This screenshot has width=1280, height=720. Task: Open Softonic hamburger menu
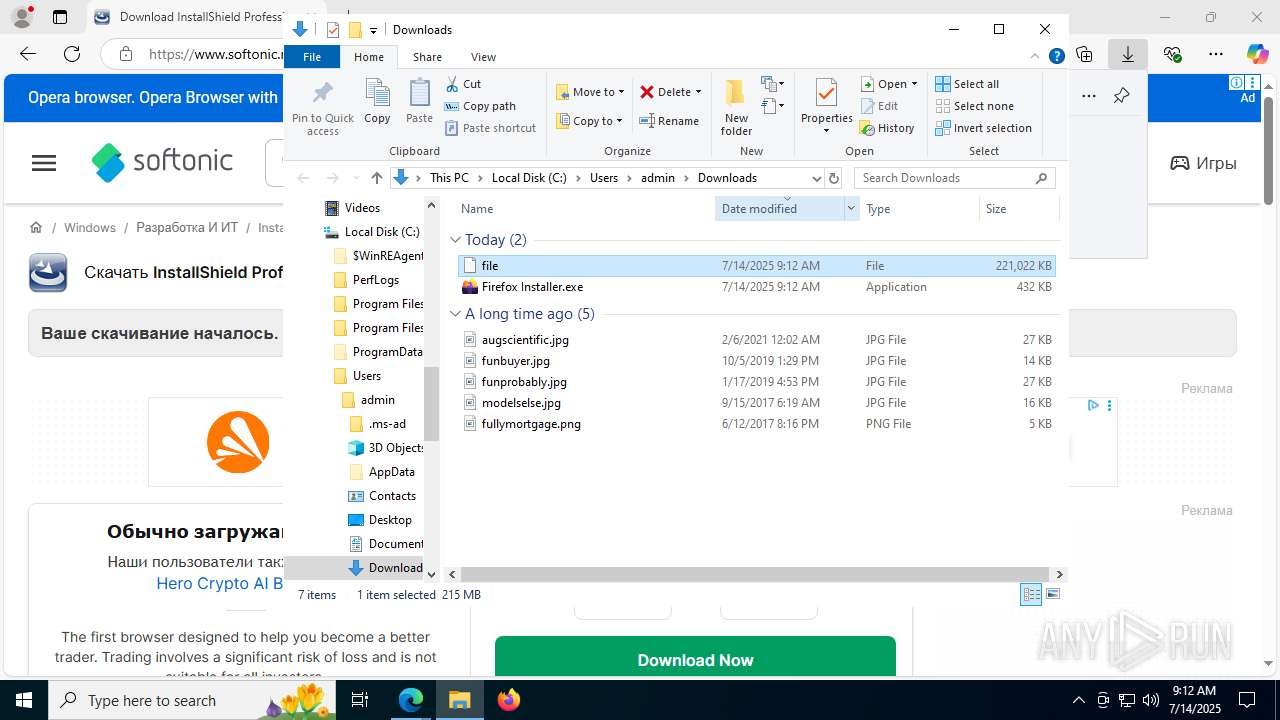click(44, 163)
